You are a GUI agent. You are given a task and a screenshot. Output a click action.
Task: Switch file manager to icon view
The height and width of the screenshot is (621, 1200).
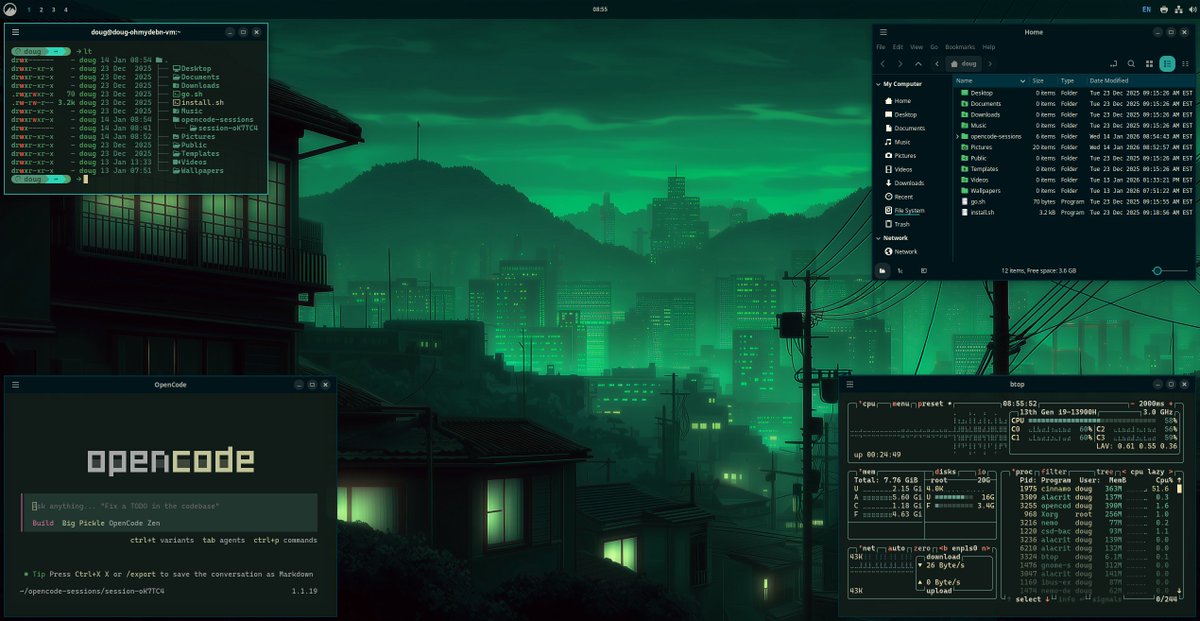[1149, 64]
